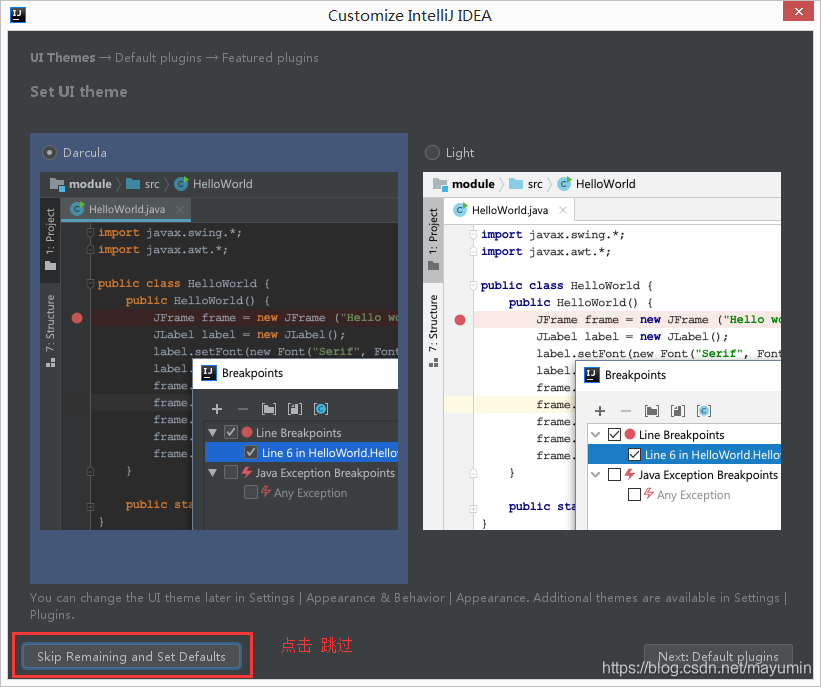Toggle Java Exception Breakpoints checkbox in Light
Image resolution: width=821 pixels, height=687 pixels.
click(614, 474)
